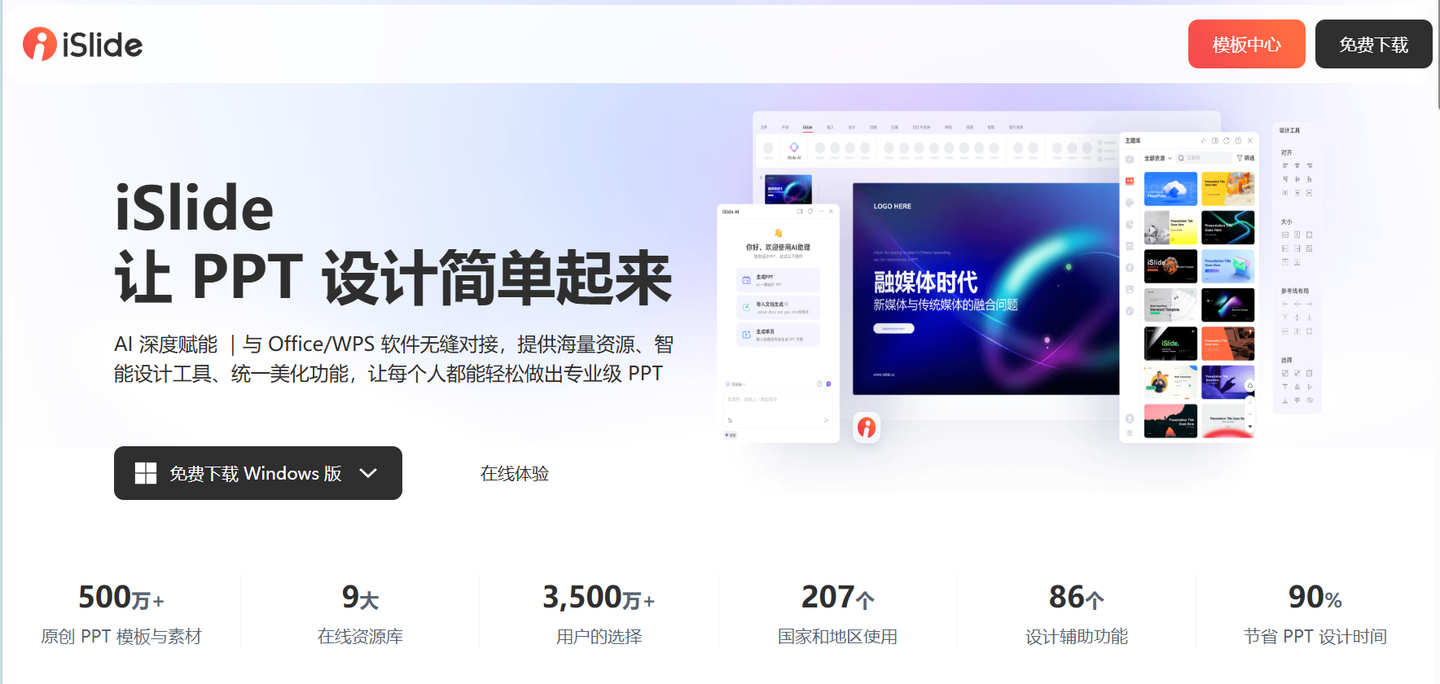1440x684 pixels.
Task: Click the AI 深度赋能 description paragraph
Action: [394, 359]
